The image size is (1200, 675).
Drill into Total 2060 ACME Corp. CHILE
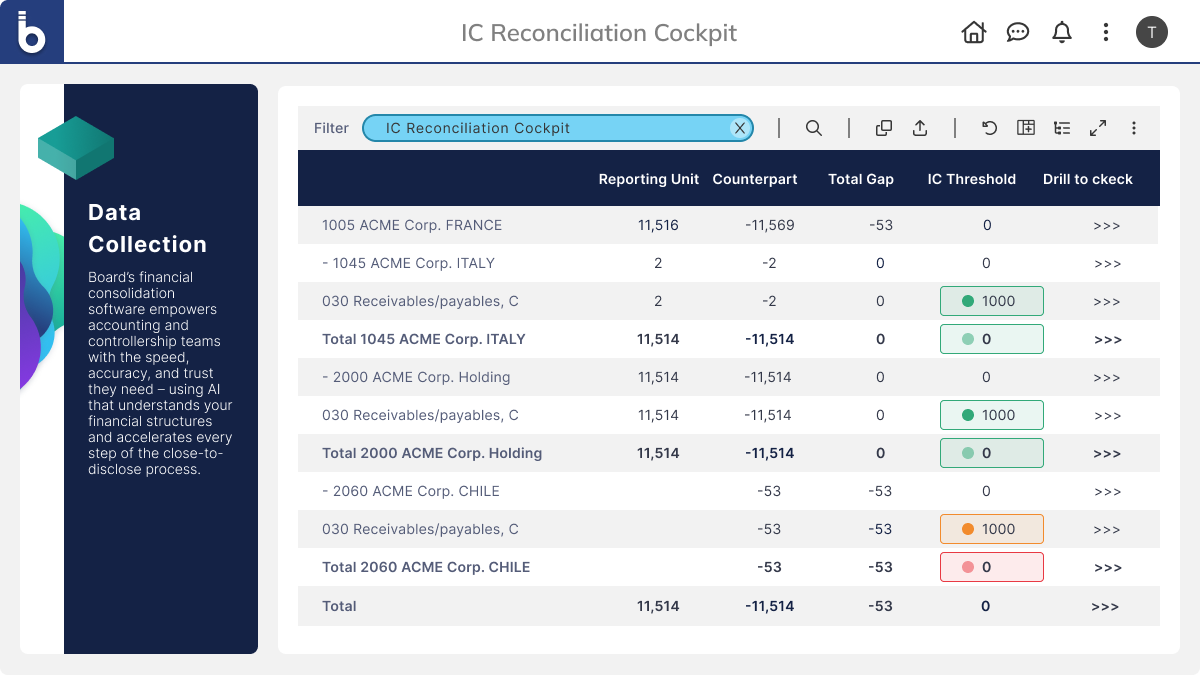click(x=1106, y=567)
